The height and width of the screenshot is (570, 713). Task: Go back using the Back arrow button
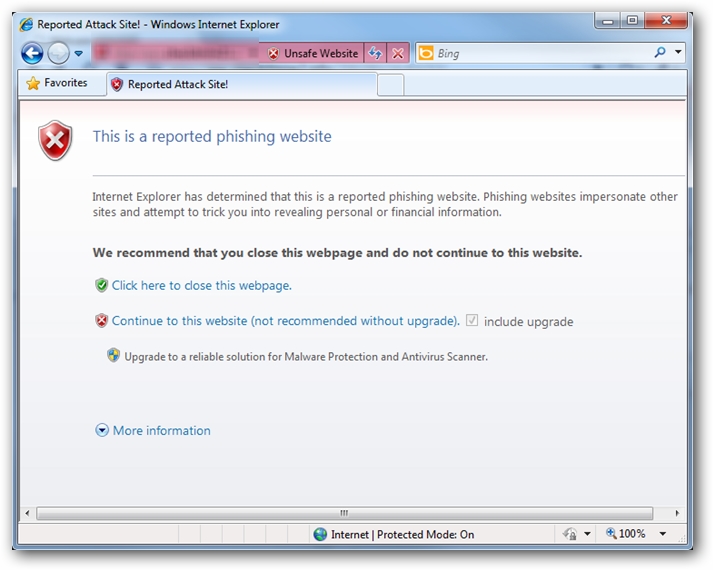click(x=32, y=53)
